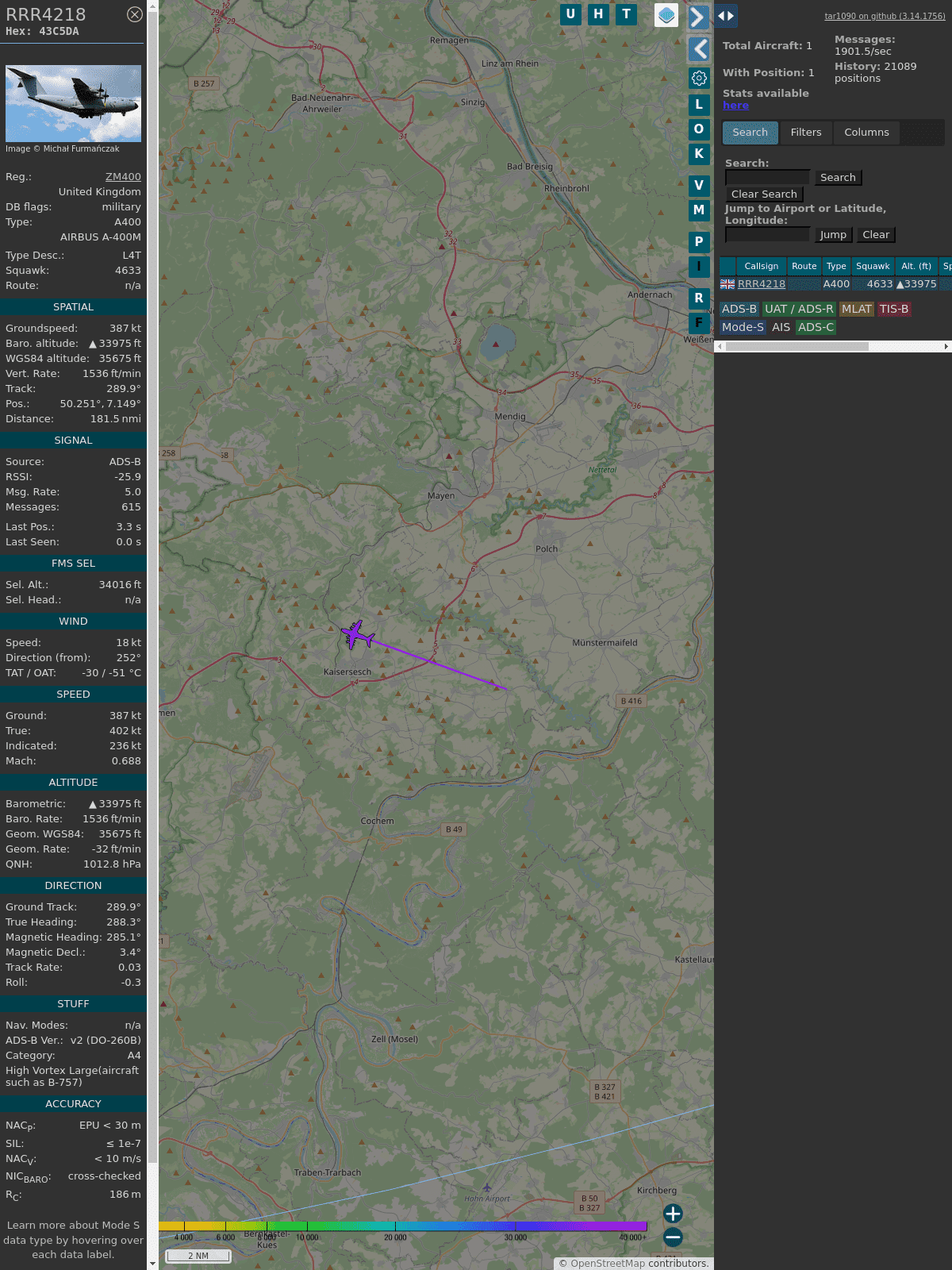The image size is (952, 1270).
Task: Click the table scrollbar right arrow
Action: (946, 346)
